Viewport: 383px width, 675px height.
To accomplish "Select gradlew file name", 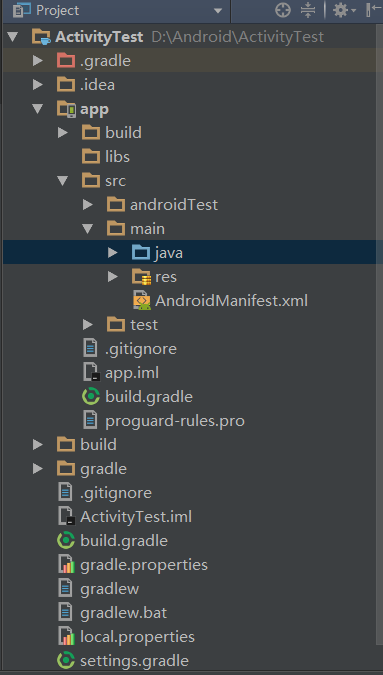I will pyautogui.click(x=110, y=589).
